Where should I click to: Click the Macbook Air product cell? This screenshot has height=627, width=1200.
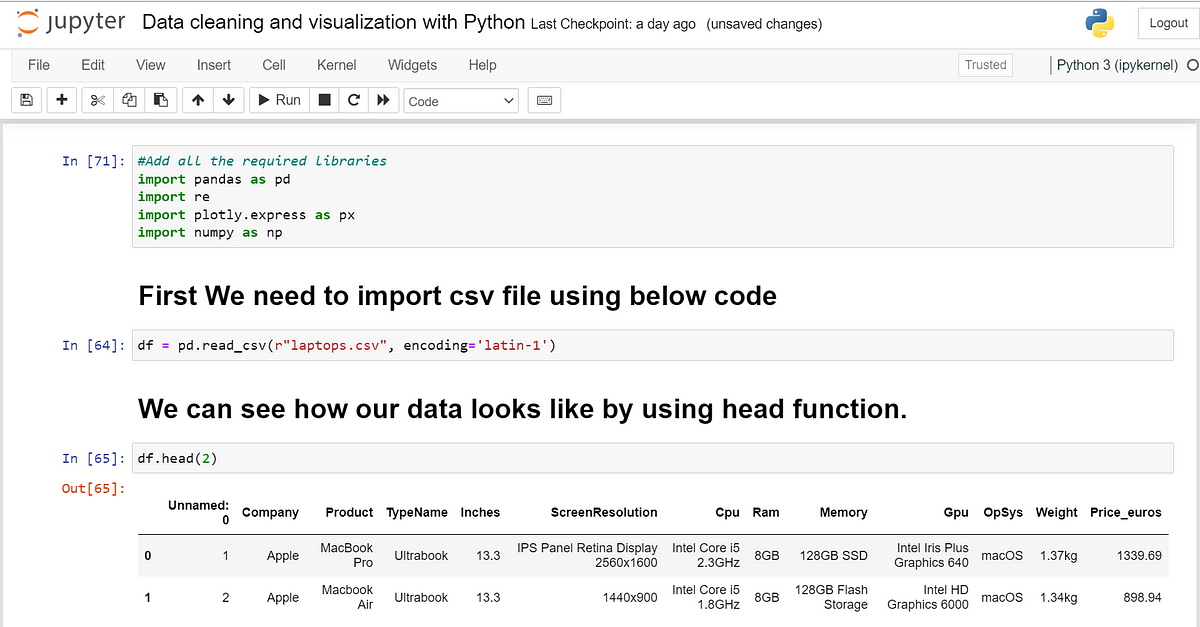click(x=347, y=597)
